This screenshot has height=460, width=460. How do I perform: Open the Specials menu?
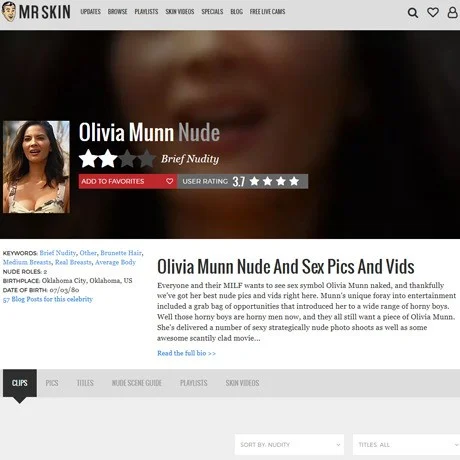click(x=212, y=12)
